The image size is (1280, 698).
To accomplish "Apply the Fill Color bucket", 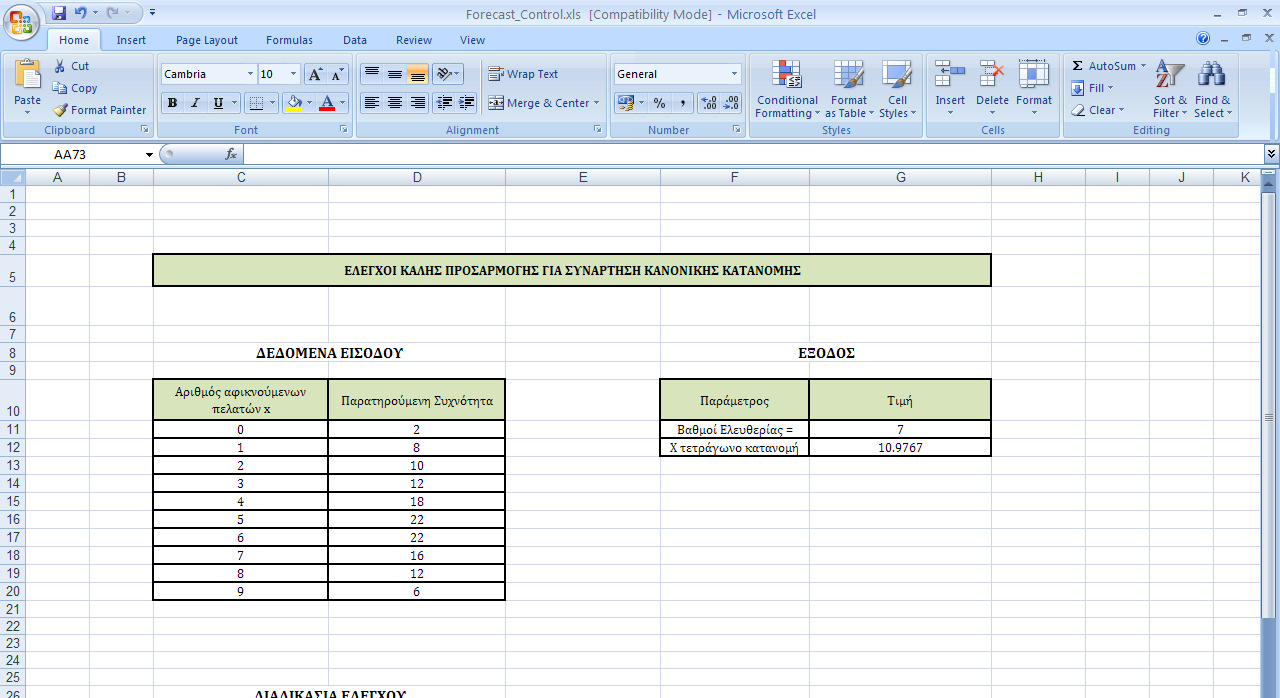I will [x=293, y=103].
